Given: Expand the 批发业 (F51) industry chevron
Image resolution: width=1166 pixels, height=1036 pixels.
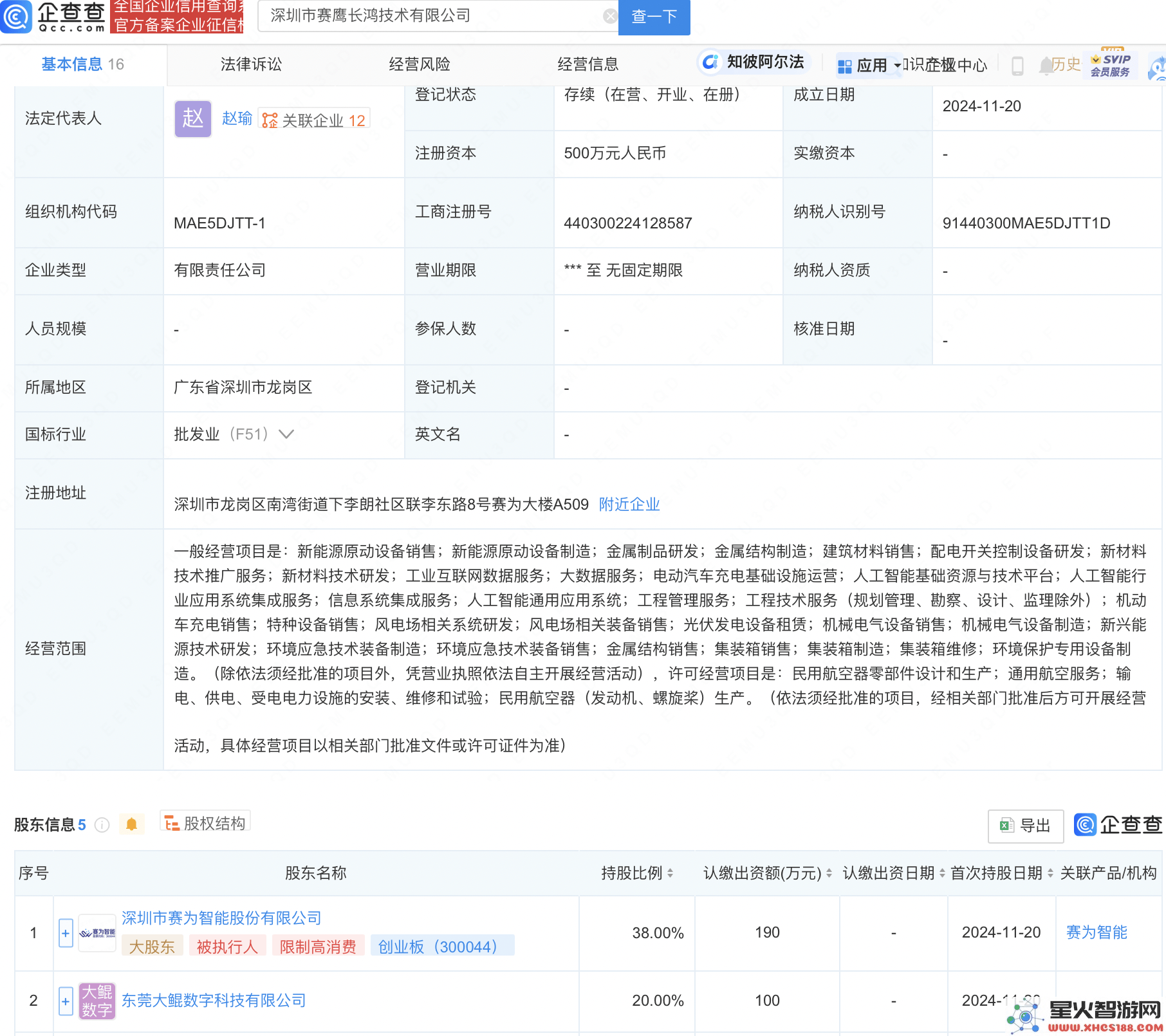Looking at the screenshot, I should tap(286, 434).
